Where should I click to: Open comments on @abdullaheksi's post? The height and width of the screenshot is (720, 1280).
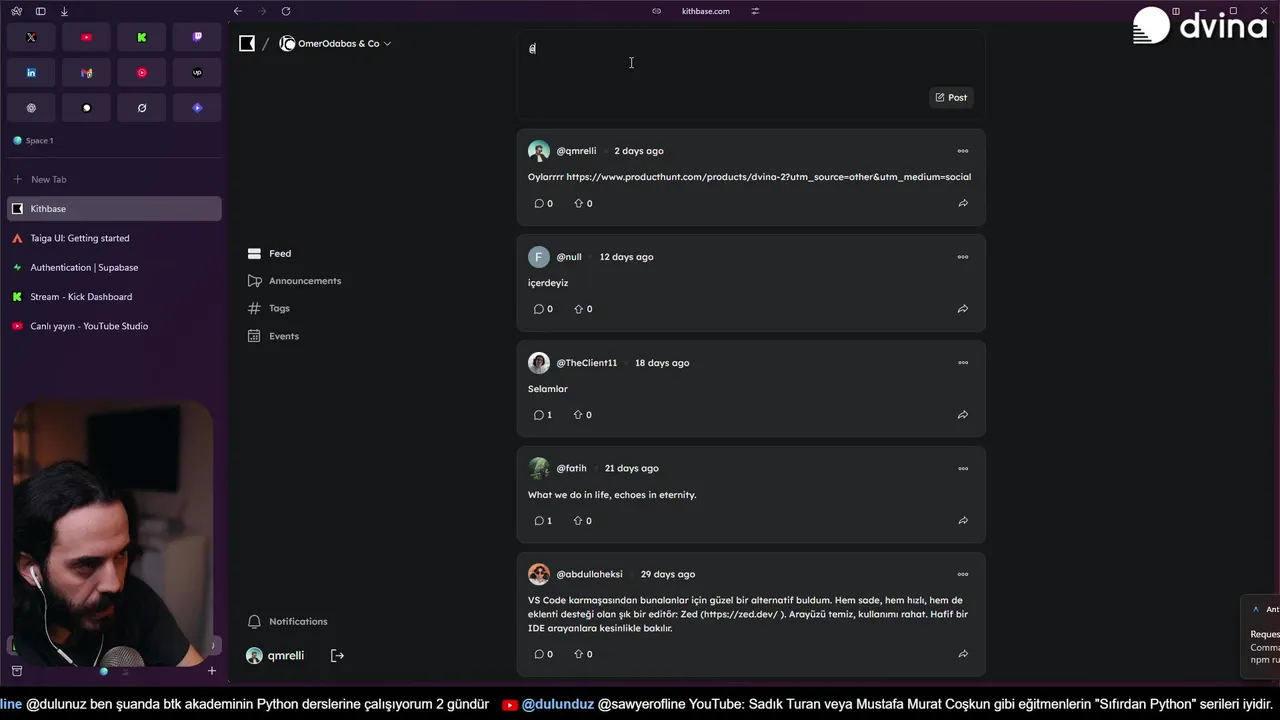[543, 654]
